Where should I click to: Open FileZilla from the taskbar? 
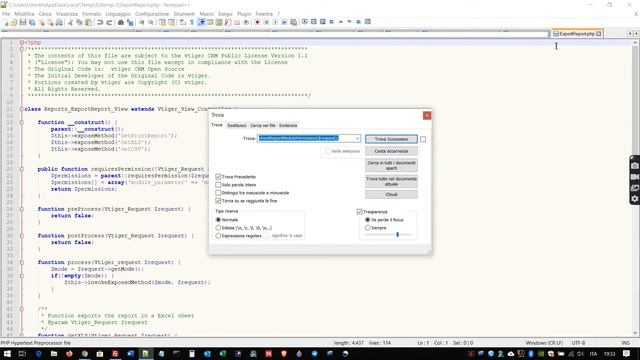(115, 354)
